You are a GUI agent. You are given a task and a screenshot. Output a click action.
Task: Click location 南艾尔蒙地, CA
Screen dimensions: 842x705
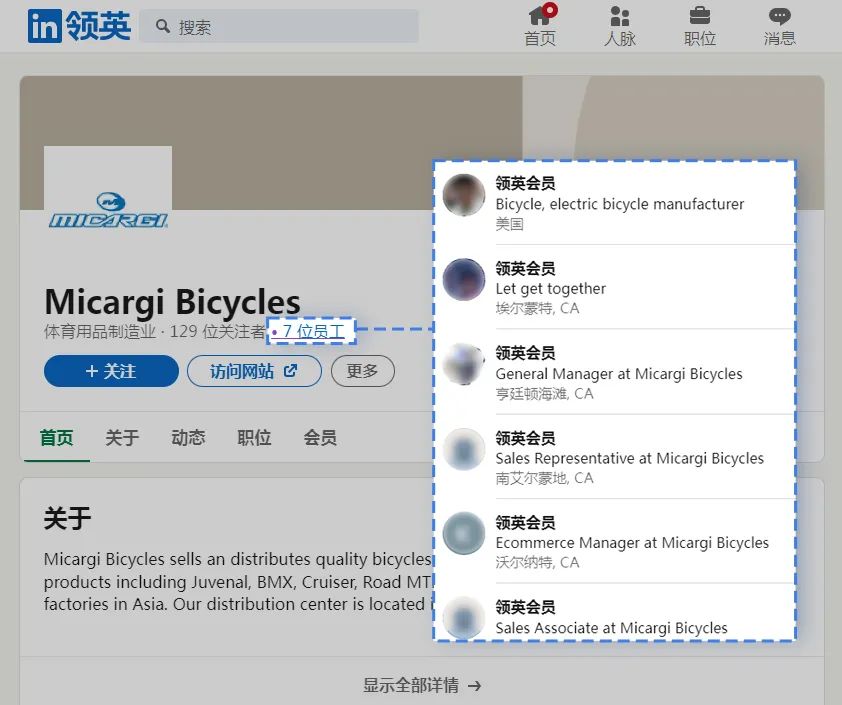[x=545, y=478]
